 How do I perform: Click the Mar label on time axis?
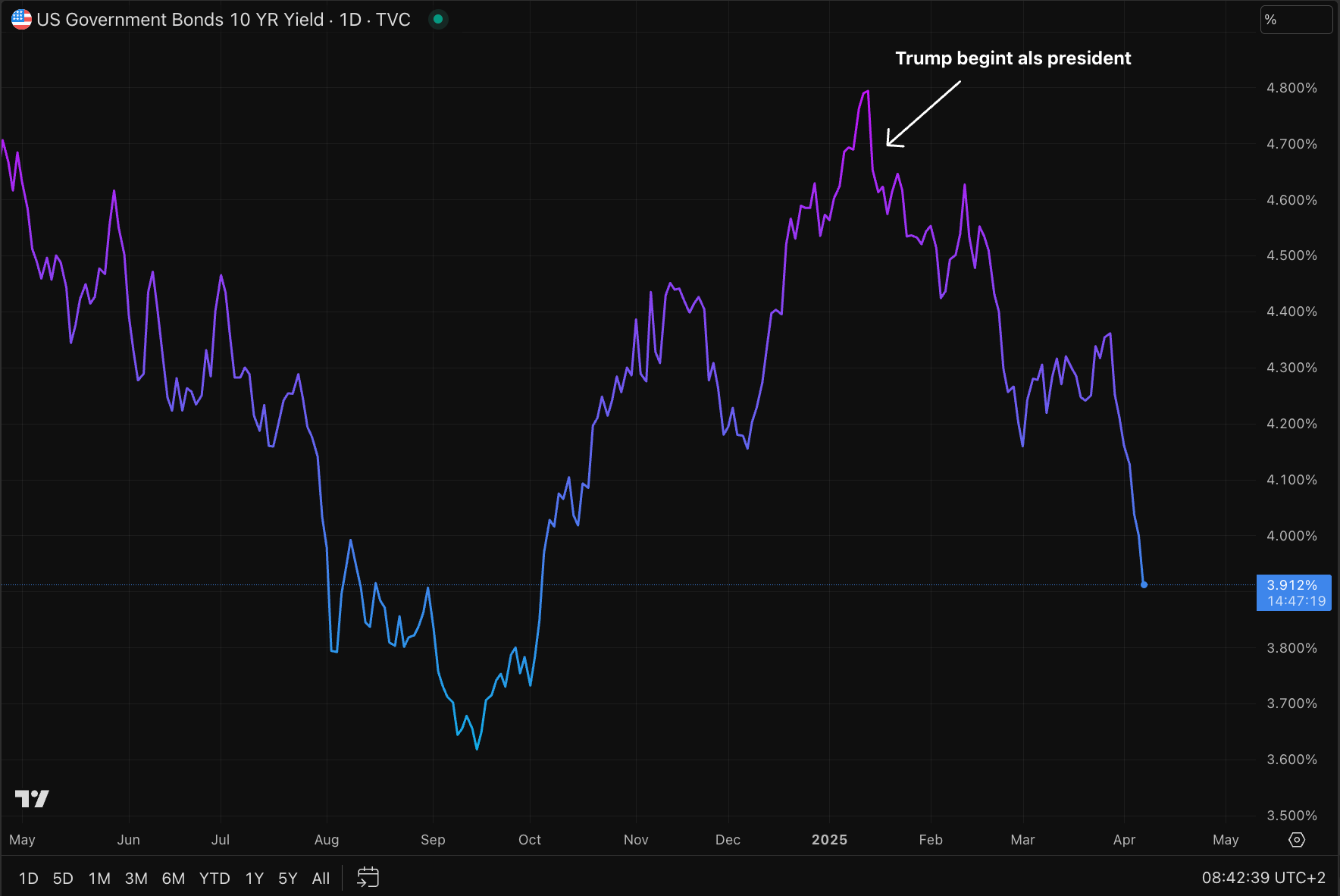tap(1022, 840)
